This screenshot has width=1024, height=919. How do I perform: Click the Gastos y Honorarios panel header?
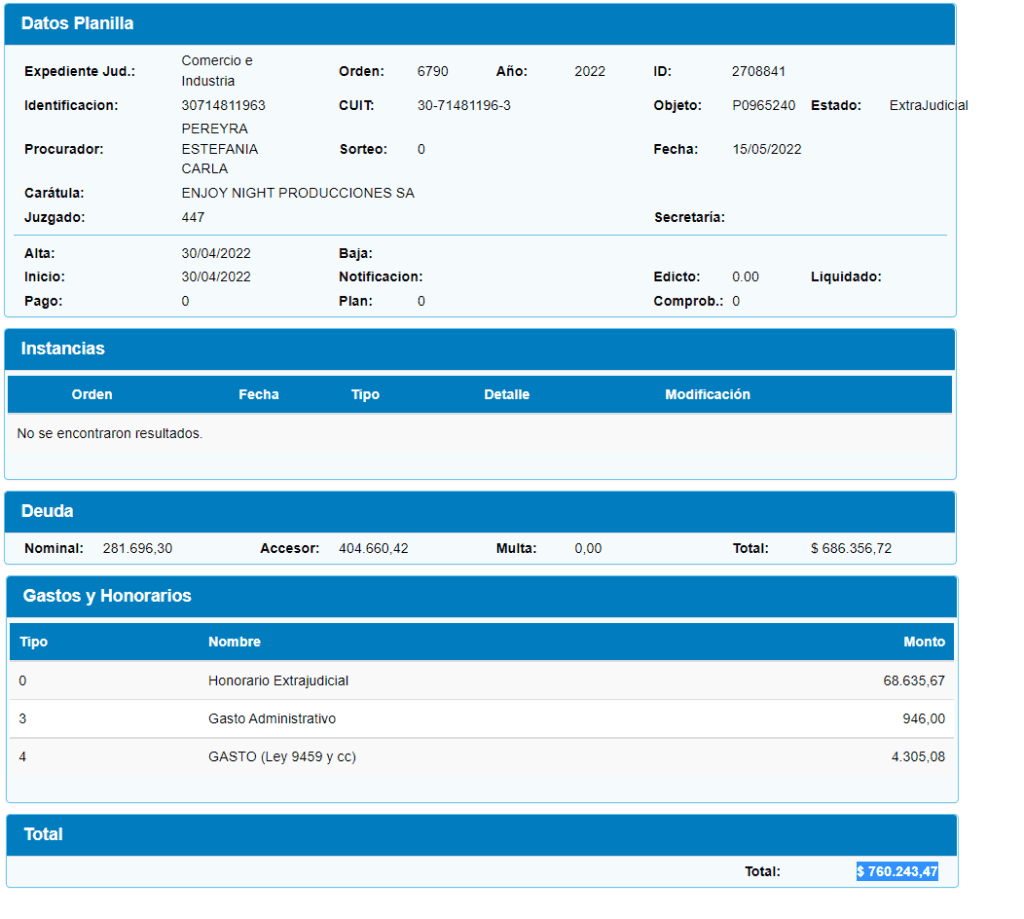pos(481,596)
